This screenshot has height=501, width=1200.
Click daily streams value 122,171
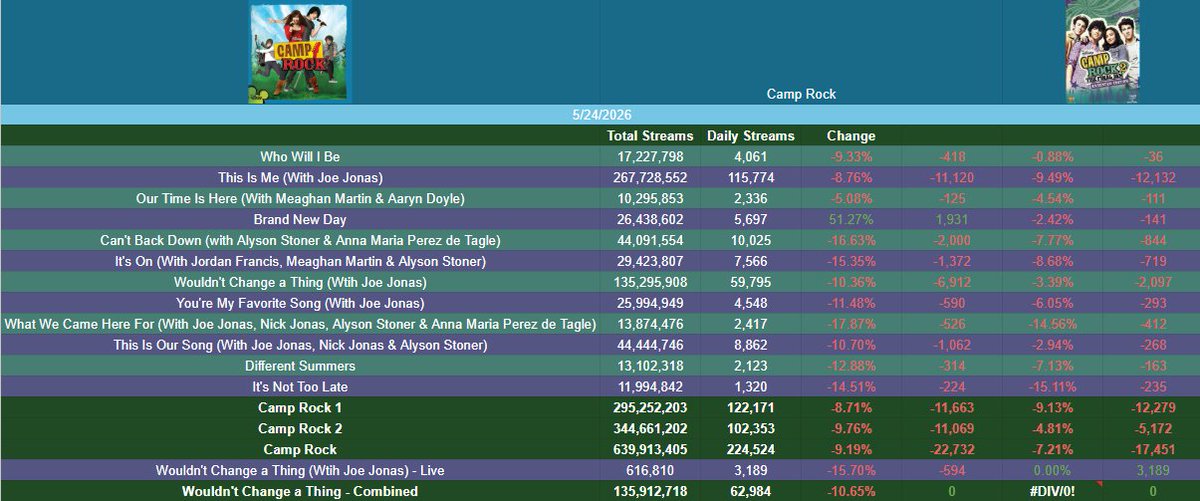point(751,408)
